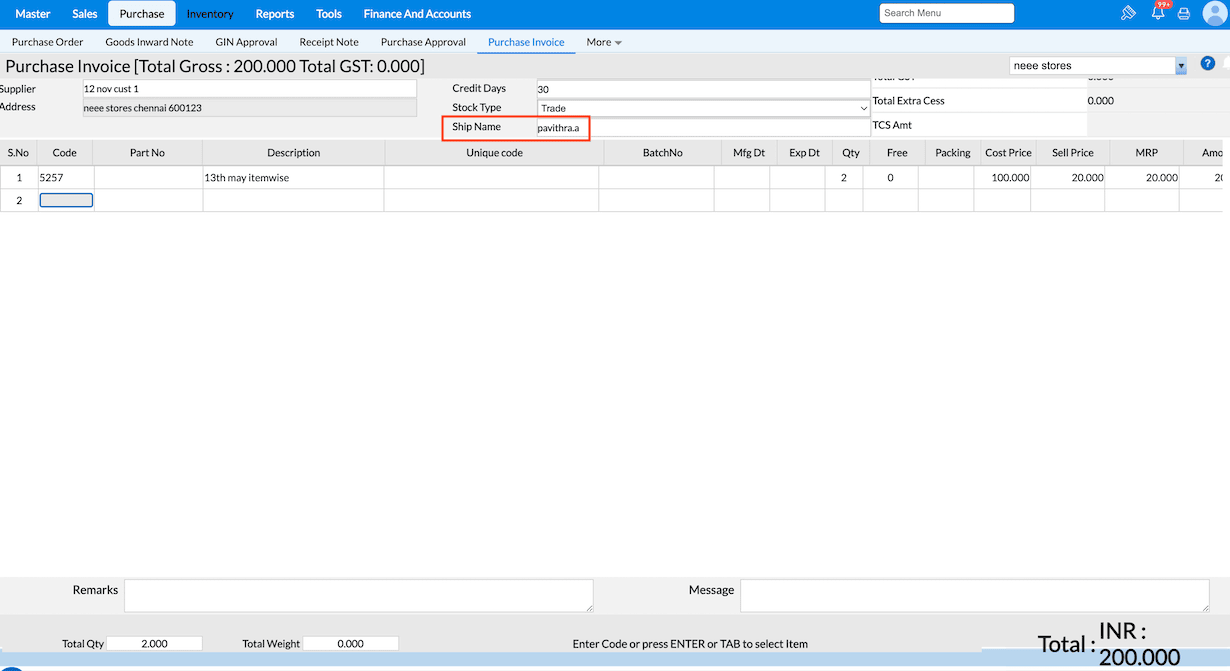Open the theme paintbrush icon
The image size is (1230, 671).
[x=1128, y=14]
